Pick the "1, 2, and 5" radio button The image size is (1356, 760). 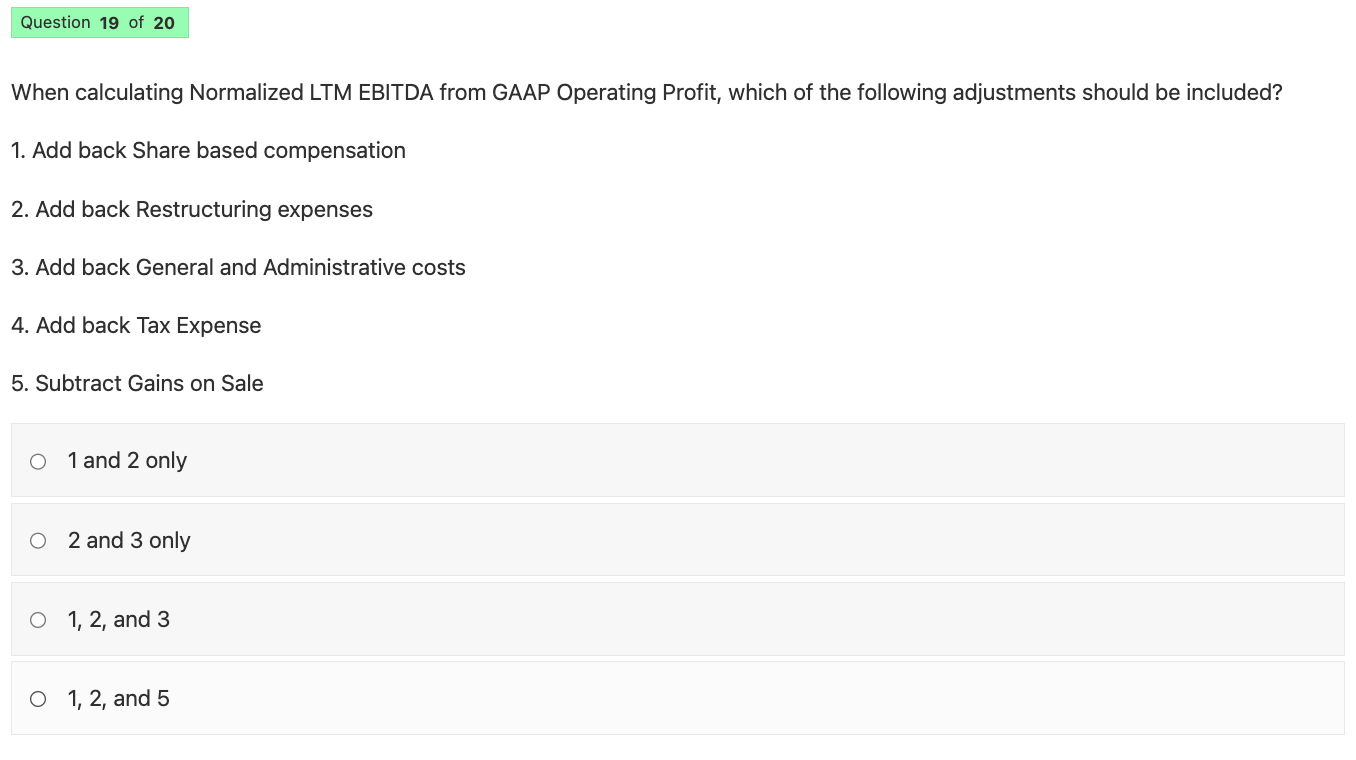click(38, 698)
